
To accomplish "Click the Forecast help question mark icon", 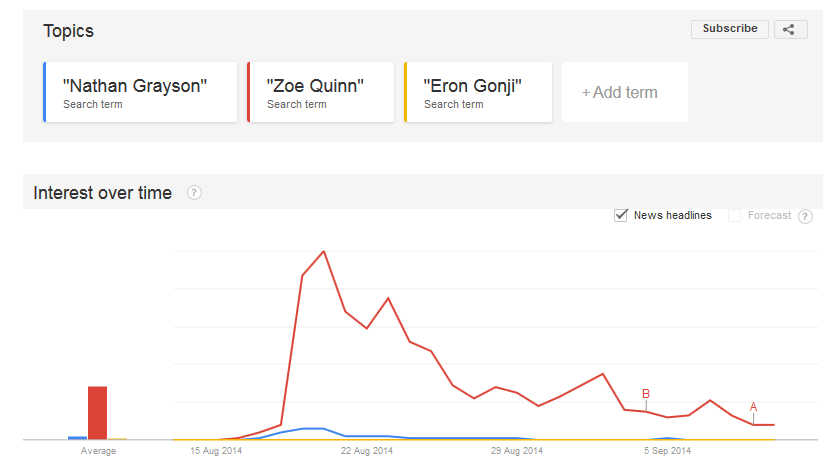I will point(805,216).
